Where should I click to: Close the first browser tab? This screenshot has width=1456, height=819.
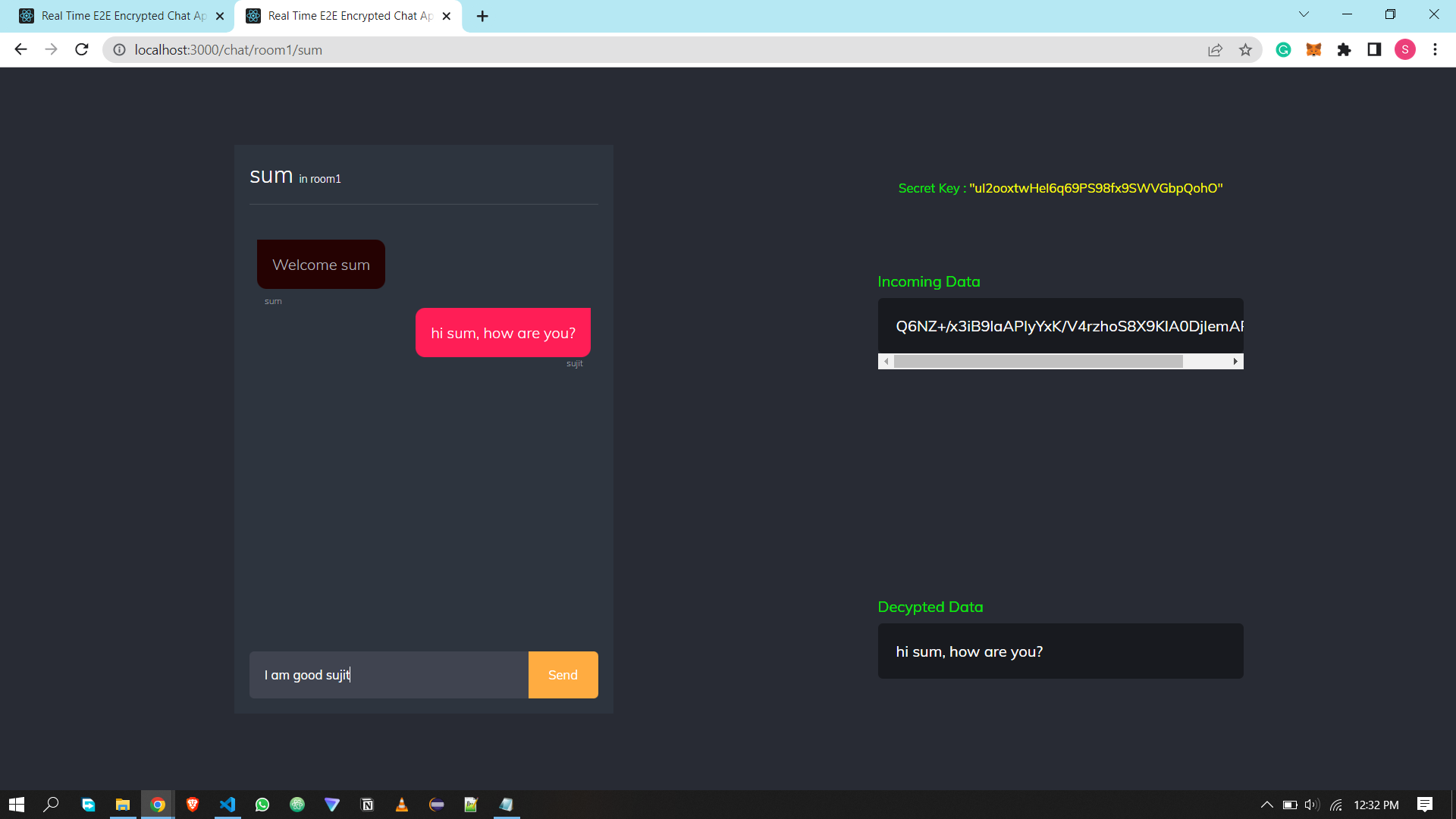coord(220,16)
